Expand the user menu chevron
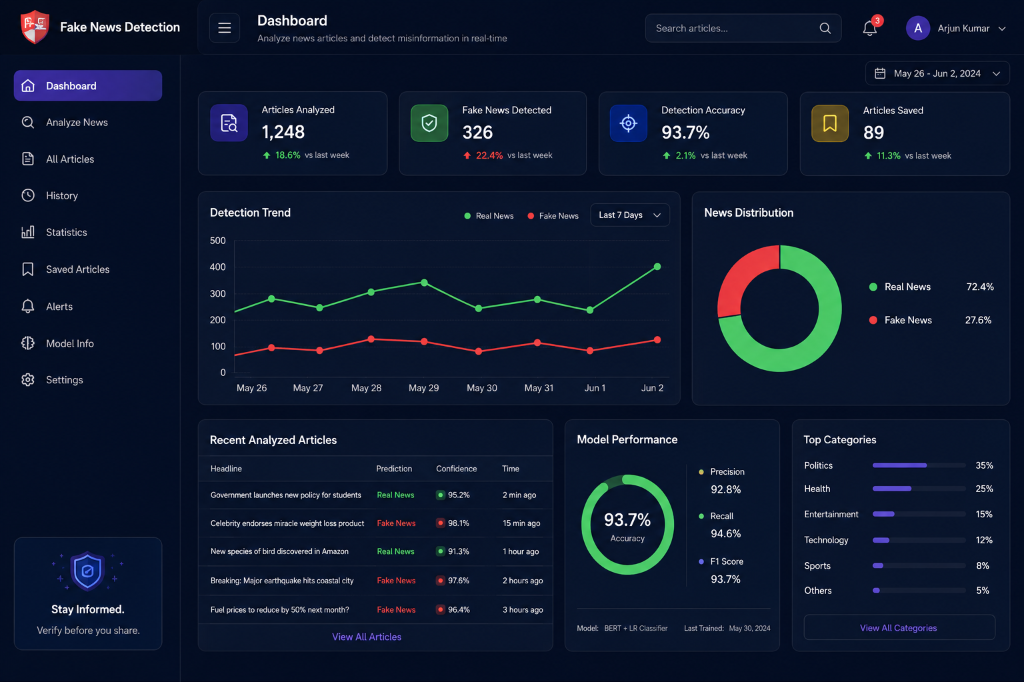Image resolution: width=1024 pixels, height=682 pixels. (x=1002, y=29)
